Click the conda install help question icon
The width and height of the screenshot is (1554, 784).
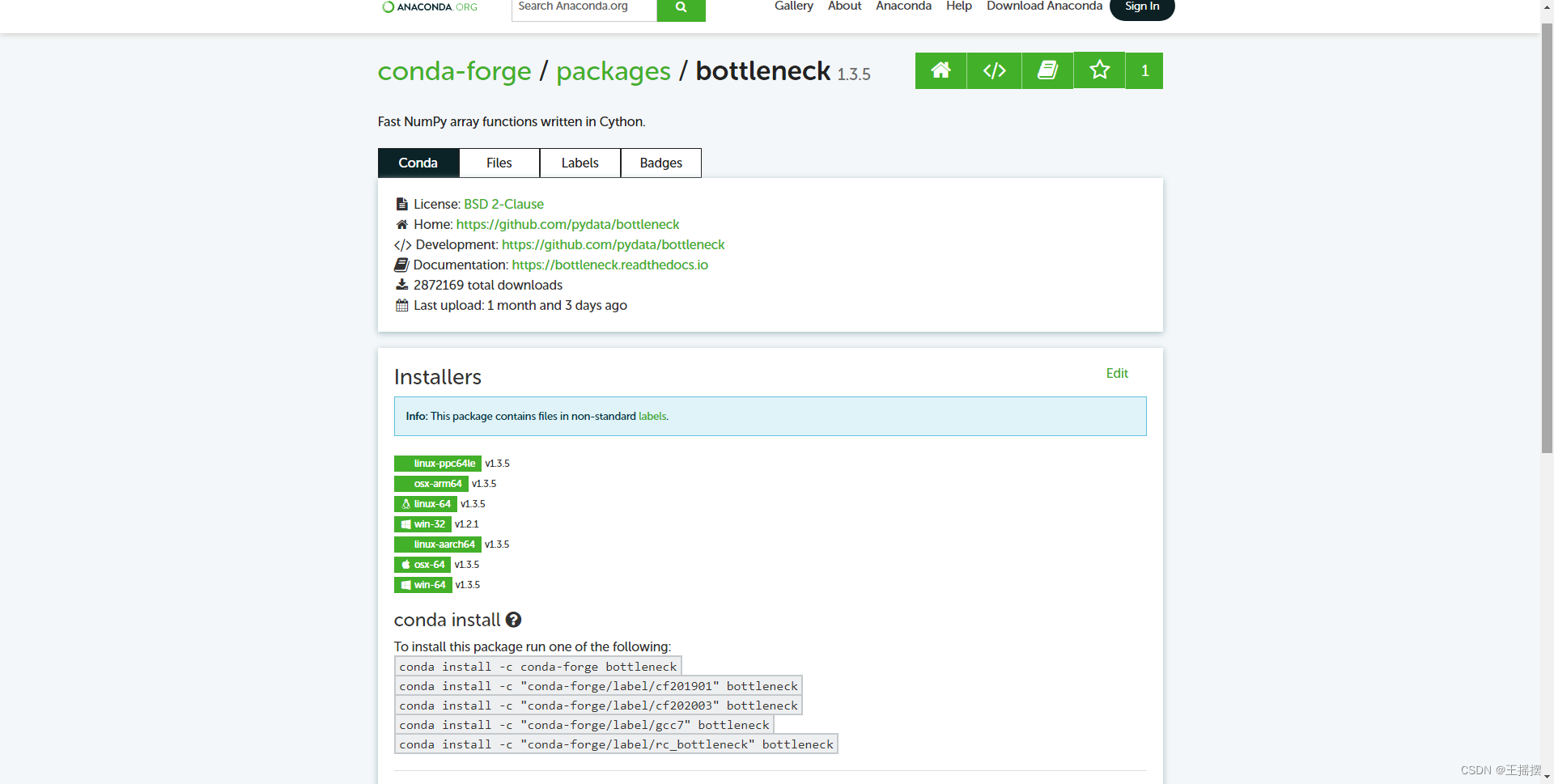[x=513, y=620]
